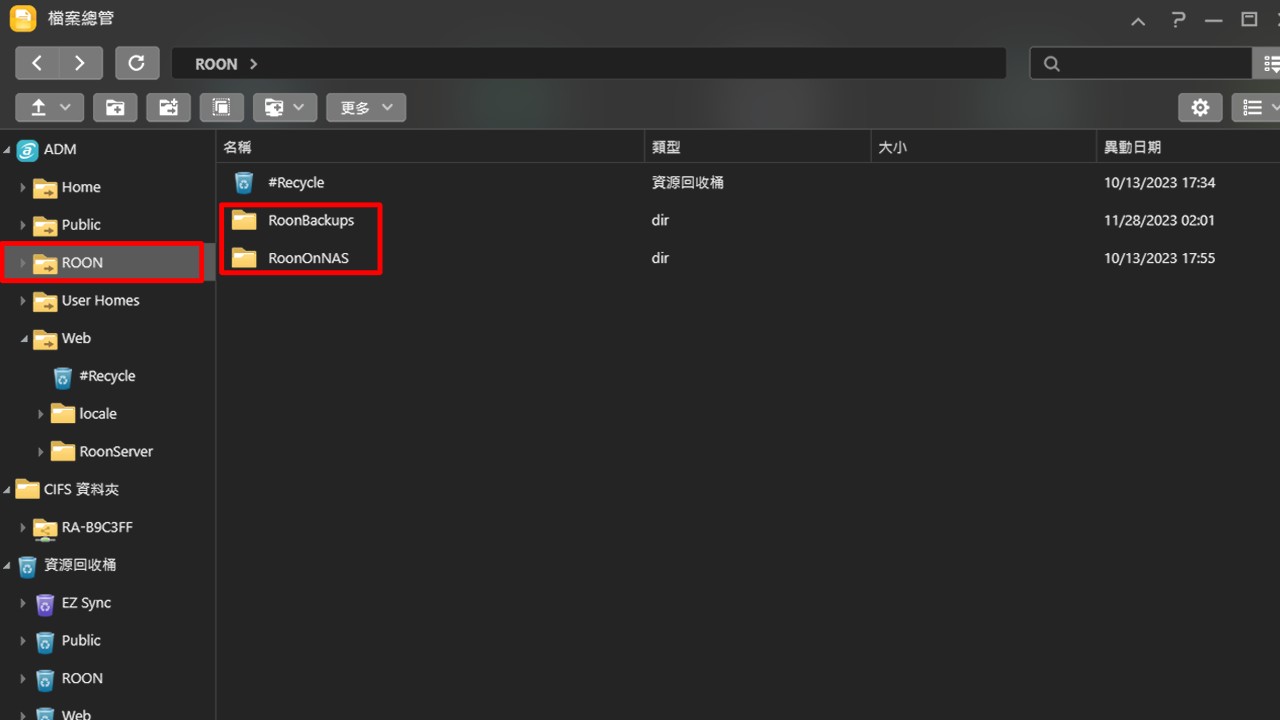Select the #Recycle row in file list
The width and height of the screenshot is (1280, 720).
748,182
